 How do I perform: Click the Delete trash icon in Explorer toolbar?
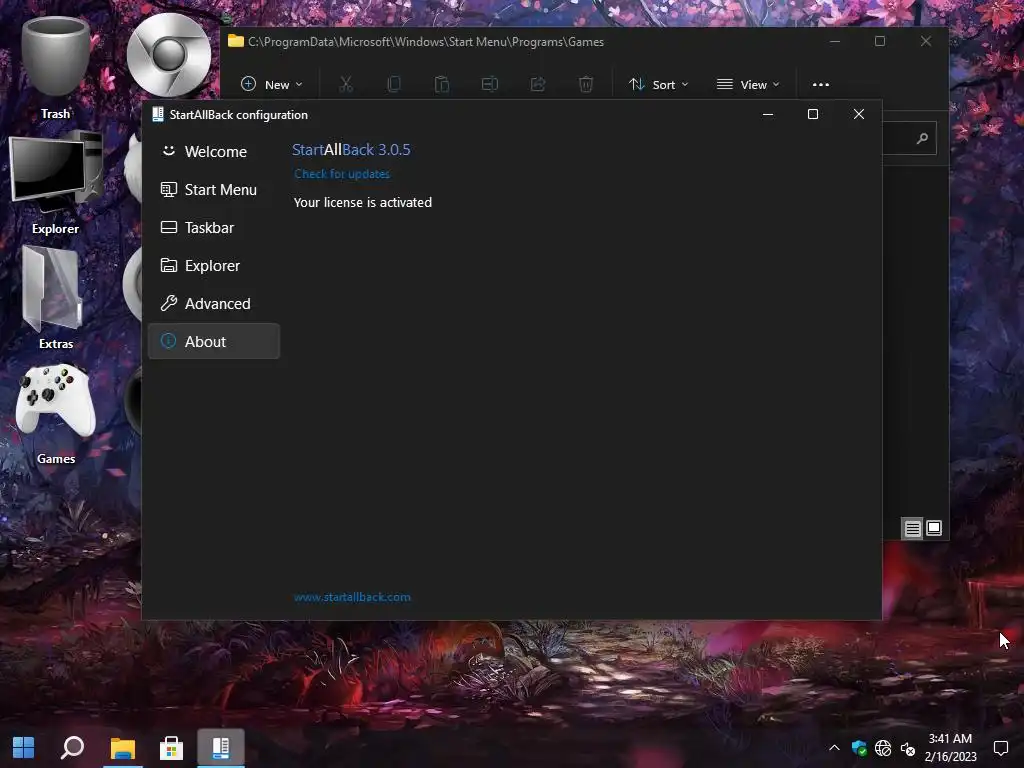(x=586, y=84)
